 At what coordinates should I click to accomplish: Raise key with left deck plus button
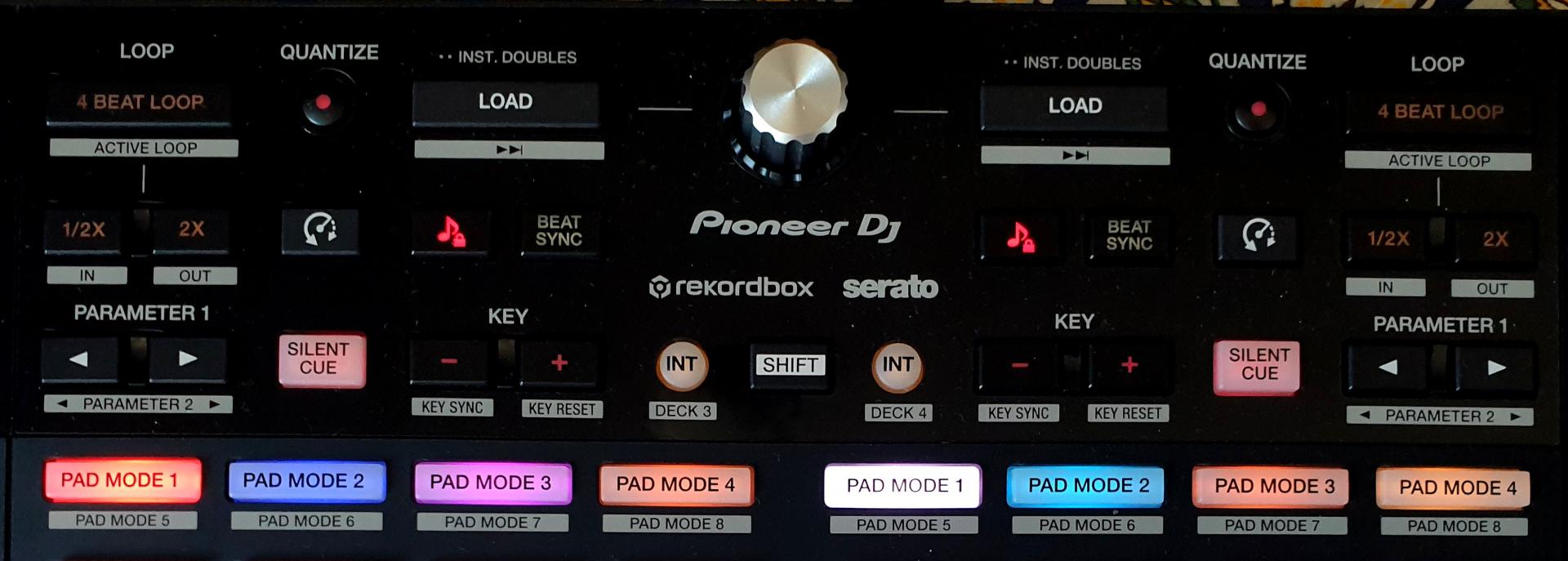coord(559,363)
